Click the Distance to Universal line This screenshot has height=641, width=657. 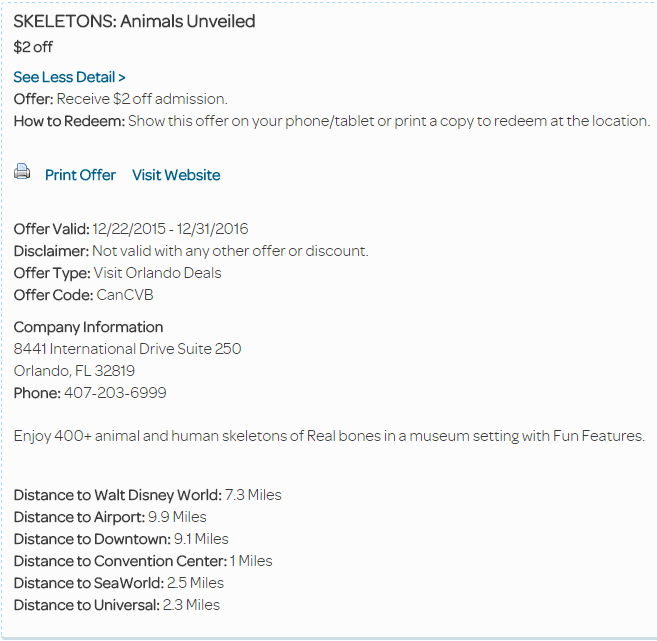click(116, 605)
